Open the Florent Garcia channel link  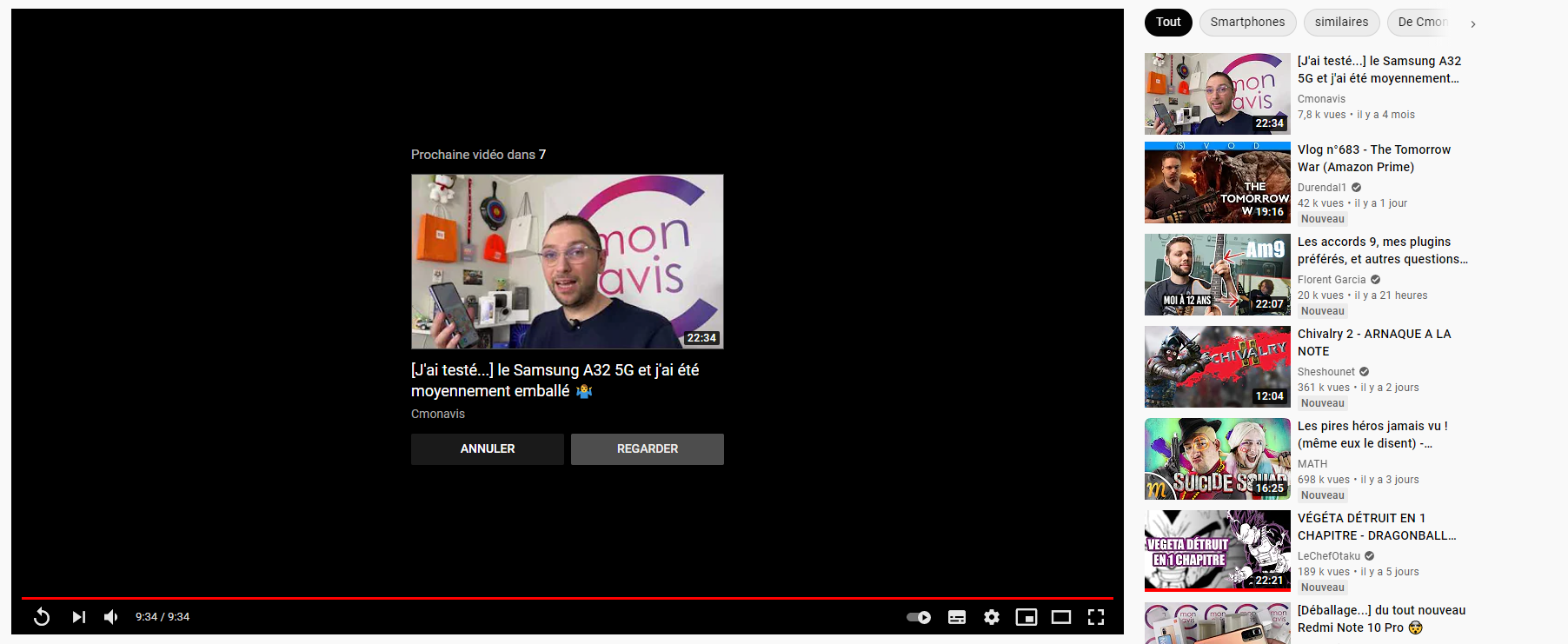tap(1332, 280)
